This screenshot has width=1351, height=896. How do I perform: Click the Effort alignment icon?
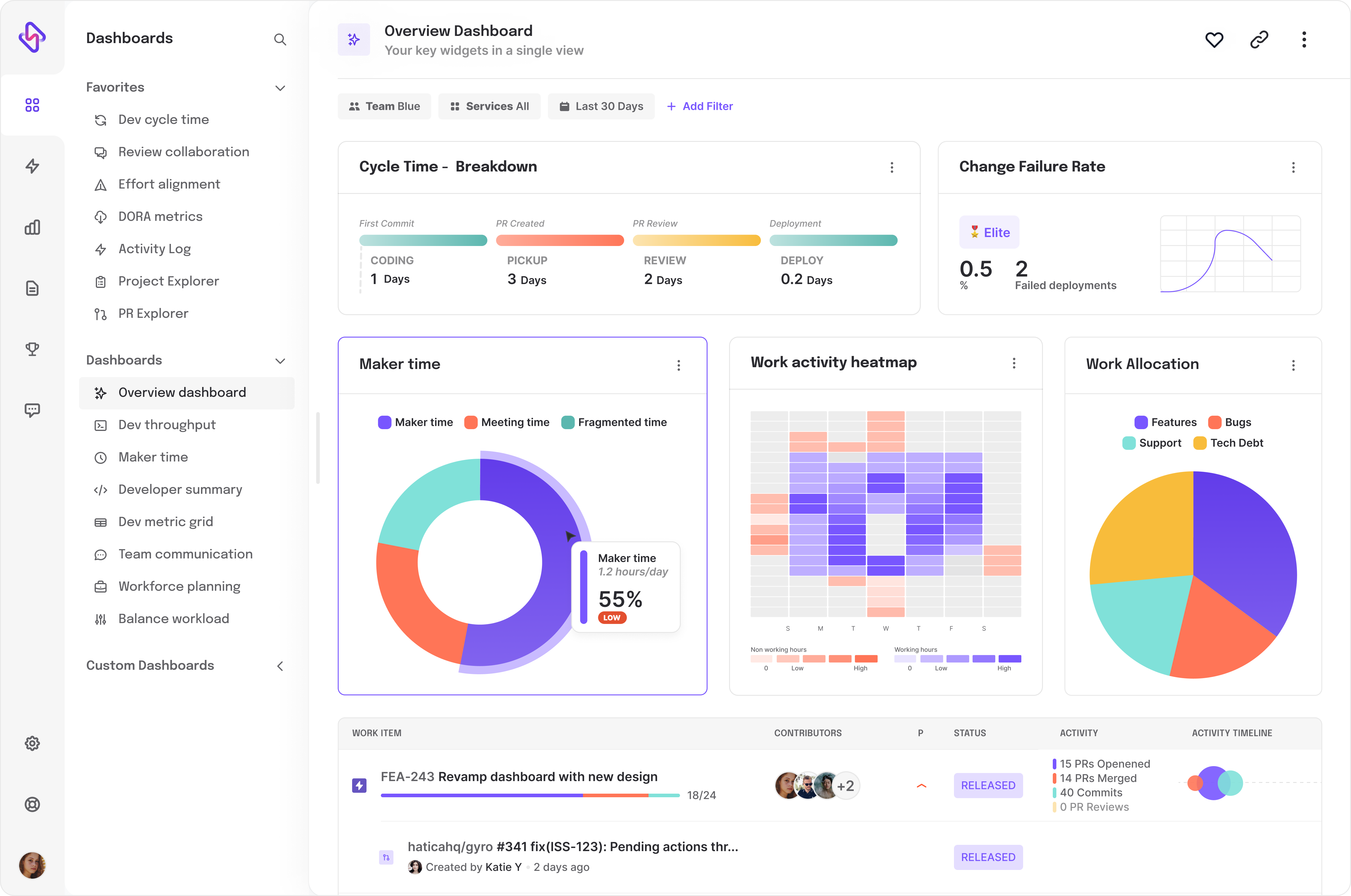click(x=100, y=184)
